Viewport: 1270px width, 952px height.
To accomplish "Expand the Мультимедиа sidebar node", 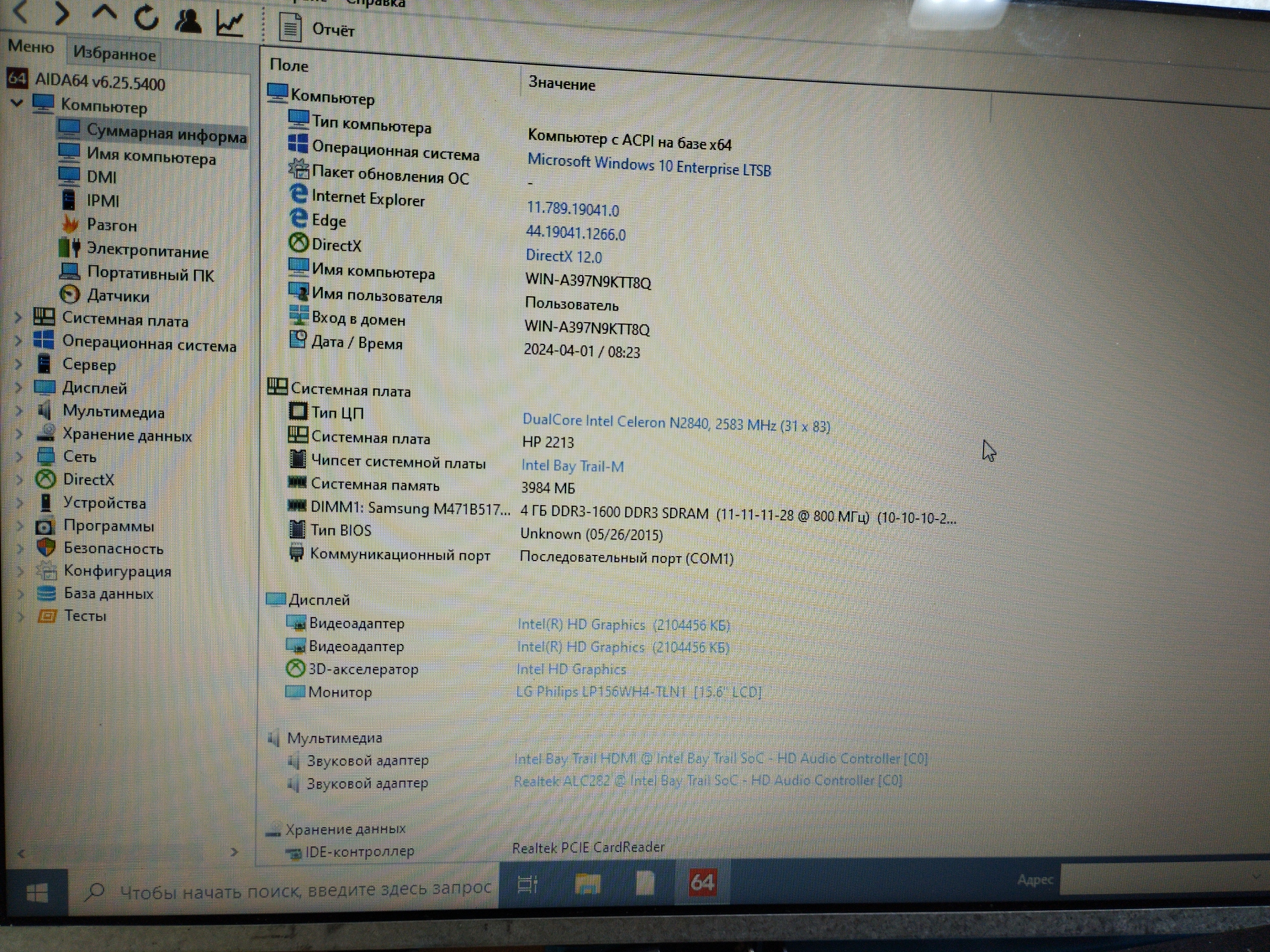I will (x=19, y=411).
